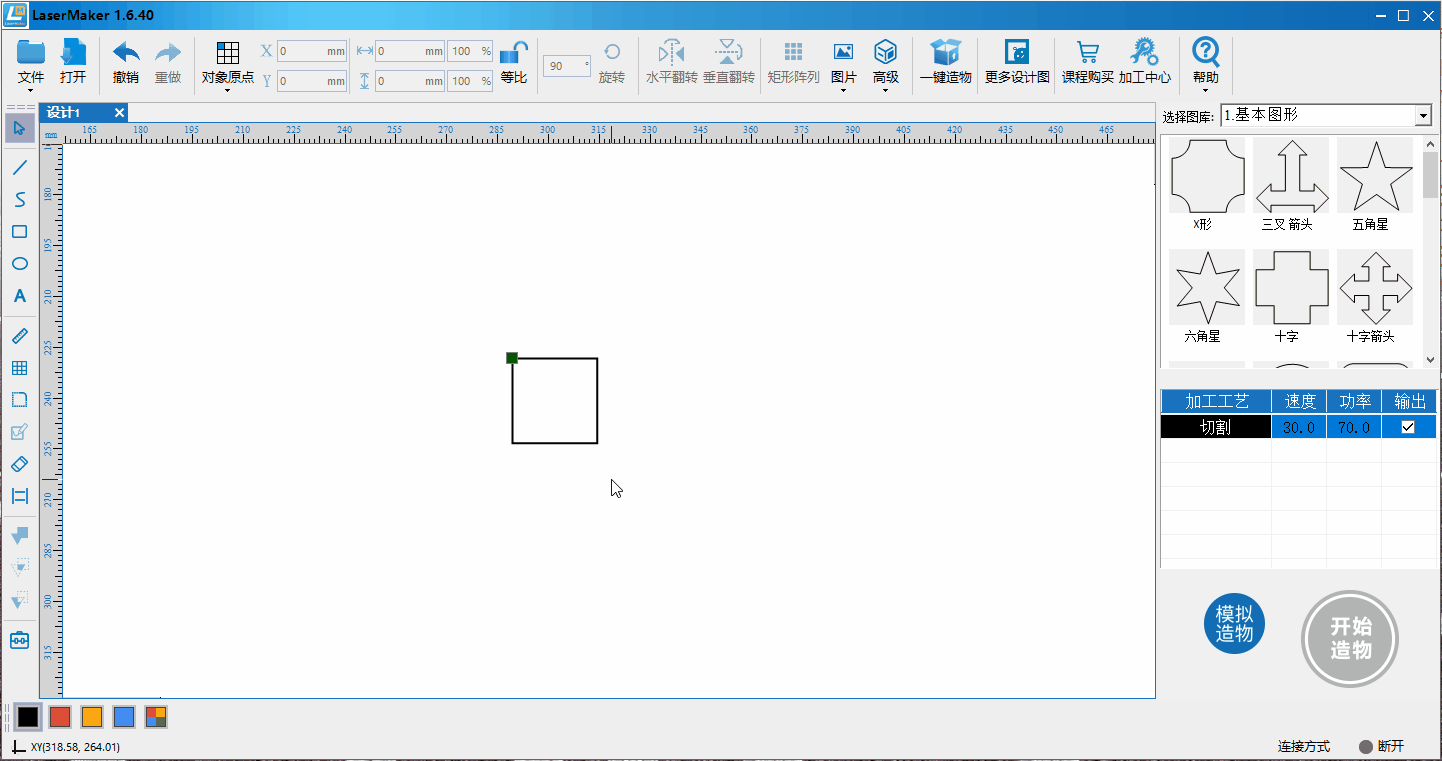This screenshot has width=1442, height=761.
Task: Select the multicolor swatch
Action: click(156, 716)
